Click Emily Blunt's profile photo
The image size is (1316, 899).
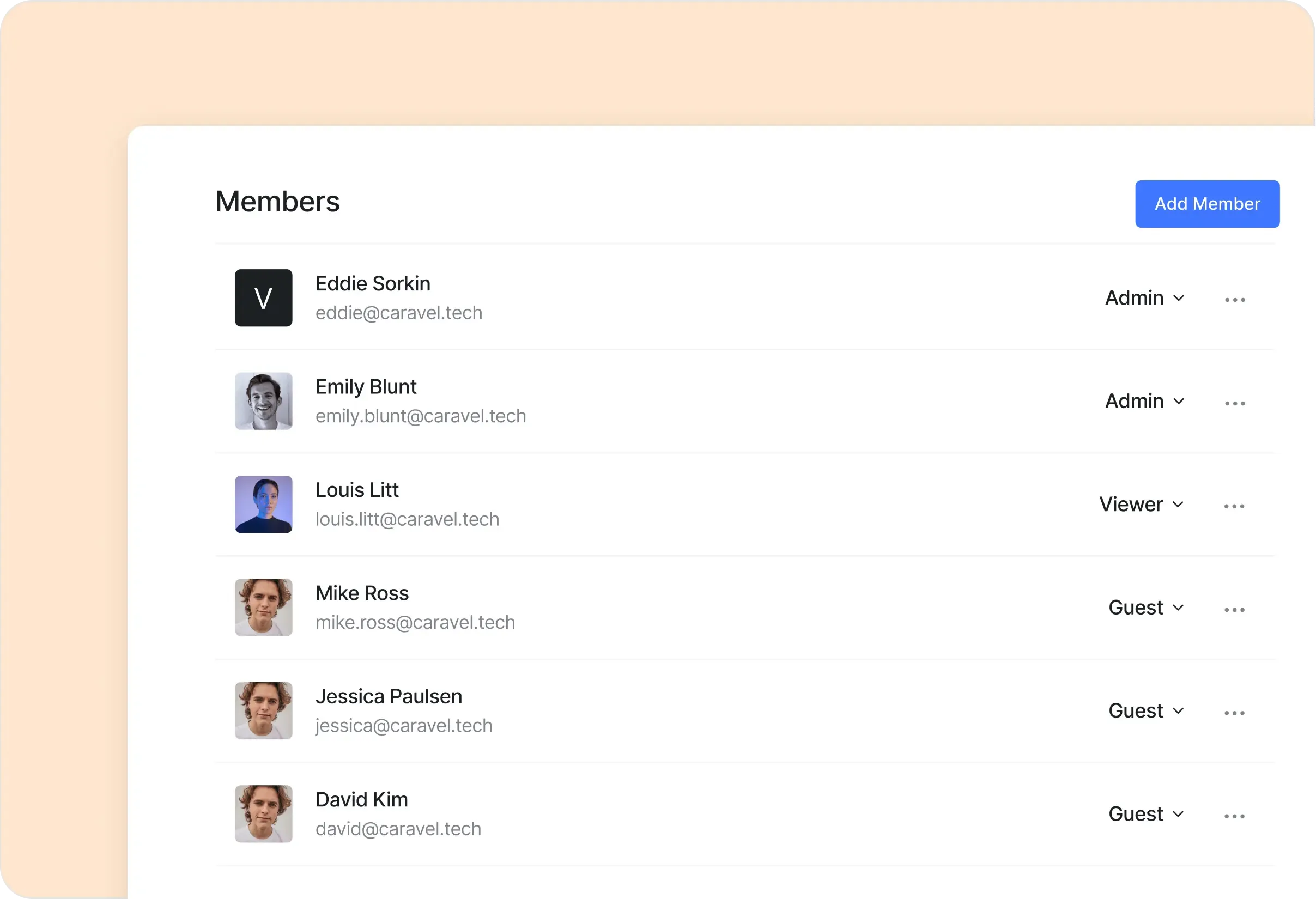tap(263, 401)
